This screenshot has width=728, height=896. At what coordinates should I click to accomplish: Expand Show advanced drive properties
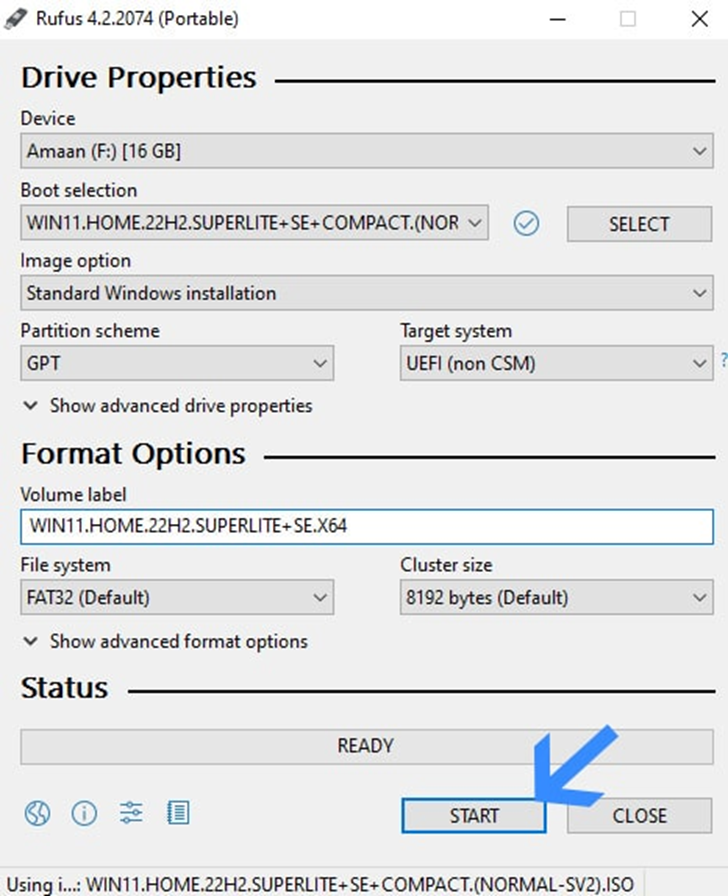coord(167,406)
